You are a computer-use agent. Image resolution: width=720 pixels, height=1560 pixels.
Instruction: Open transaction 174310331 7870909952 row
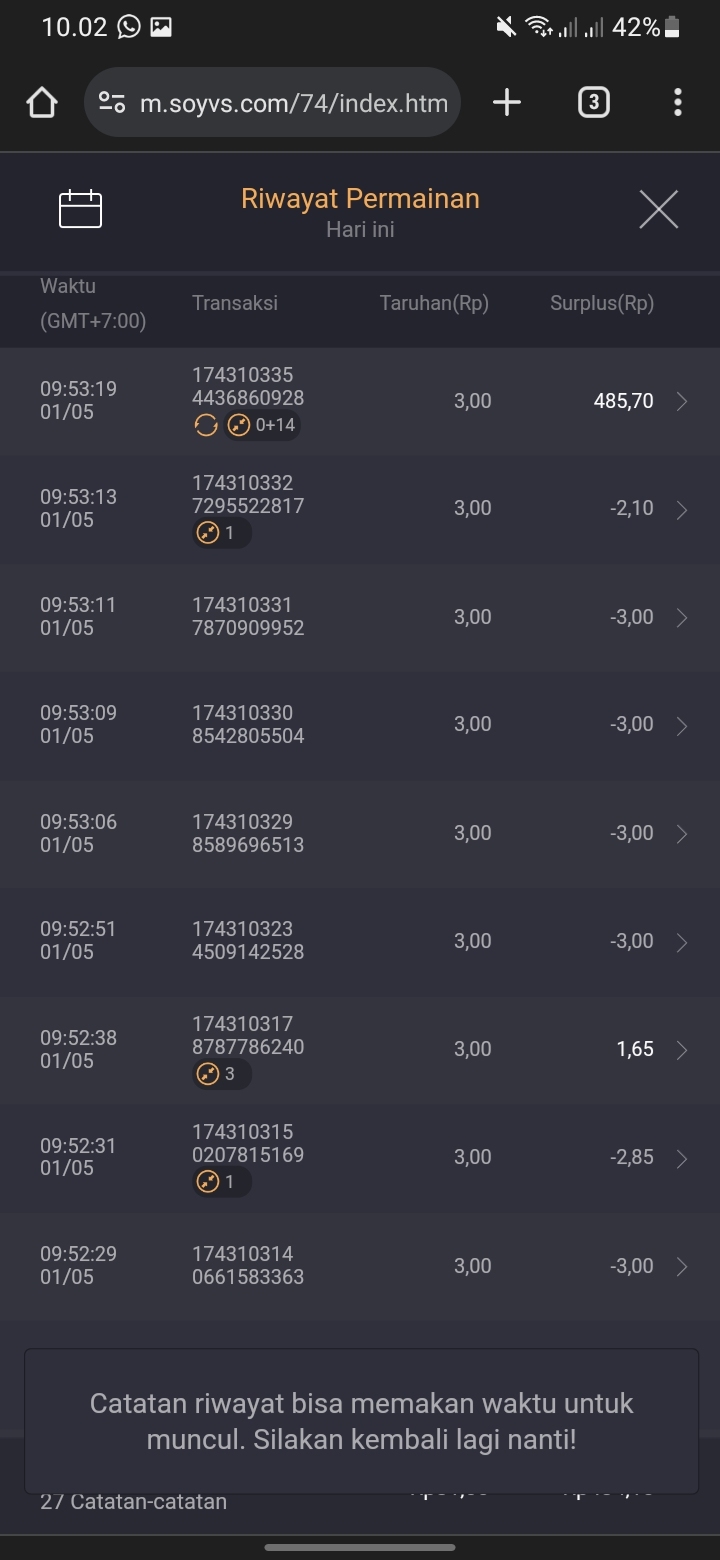click(360, 617)
